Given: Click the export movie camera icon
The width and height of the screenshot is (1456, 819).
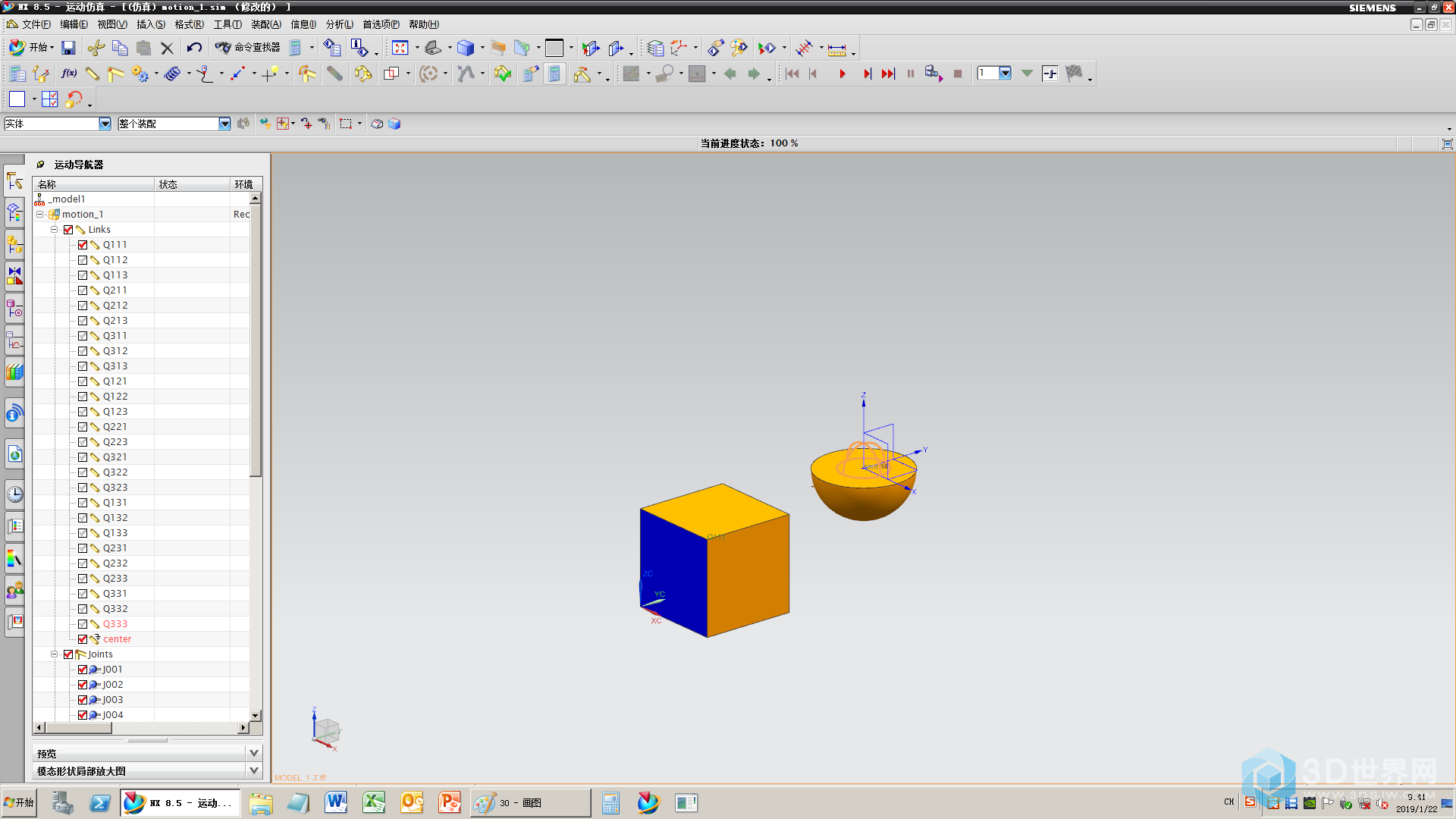Looking at the screenshot, I should tap(934, 74).
